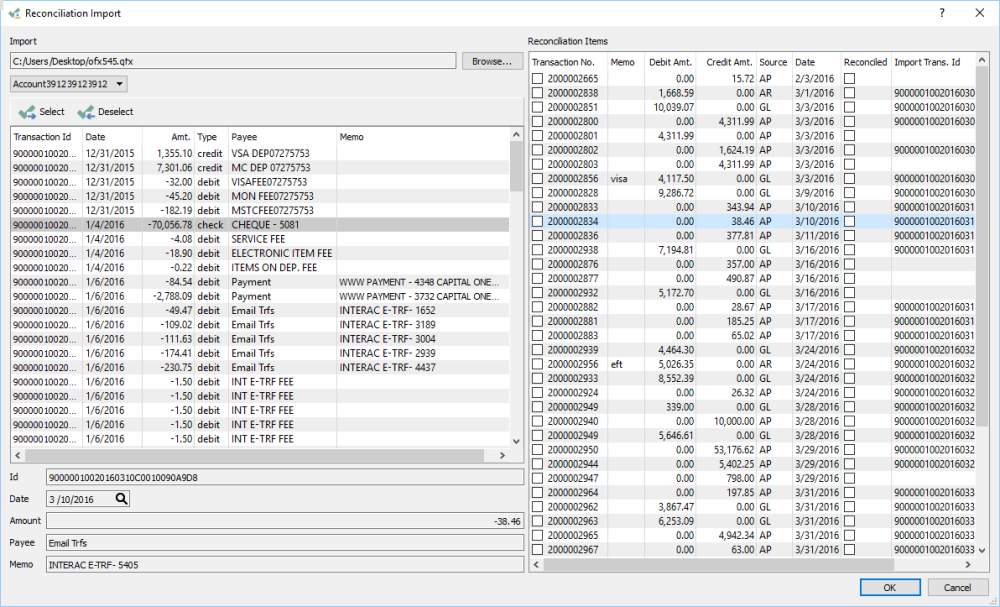Click the import file path field

(234, 62)
